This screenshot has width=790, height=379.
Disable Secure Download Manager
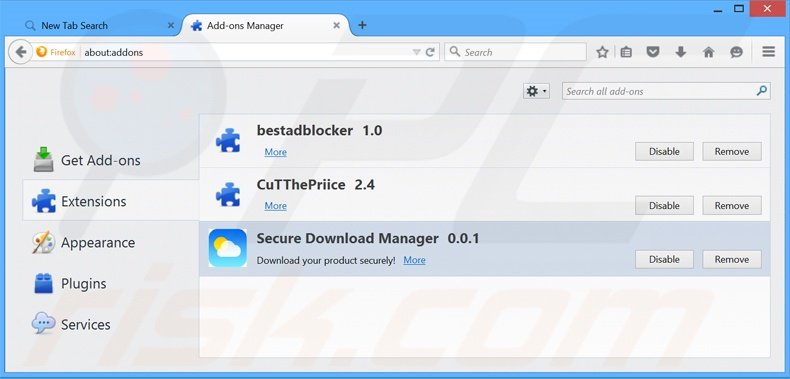pos(664,259)
